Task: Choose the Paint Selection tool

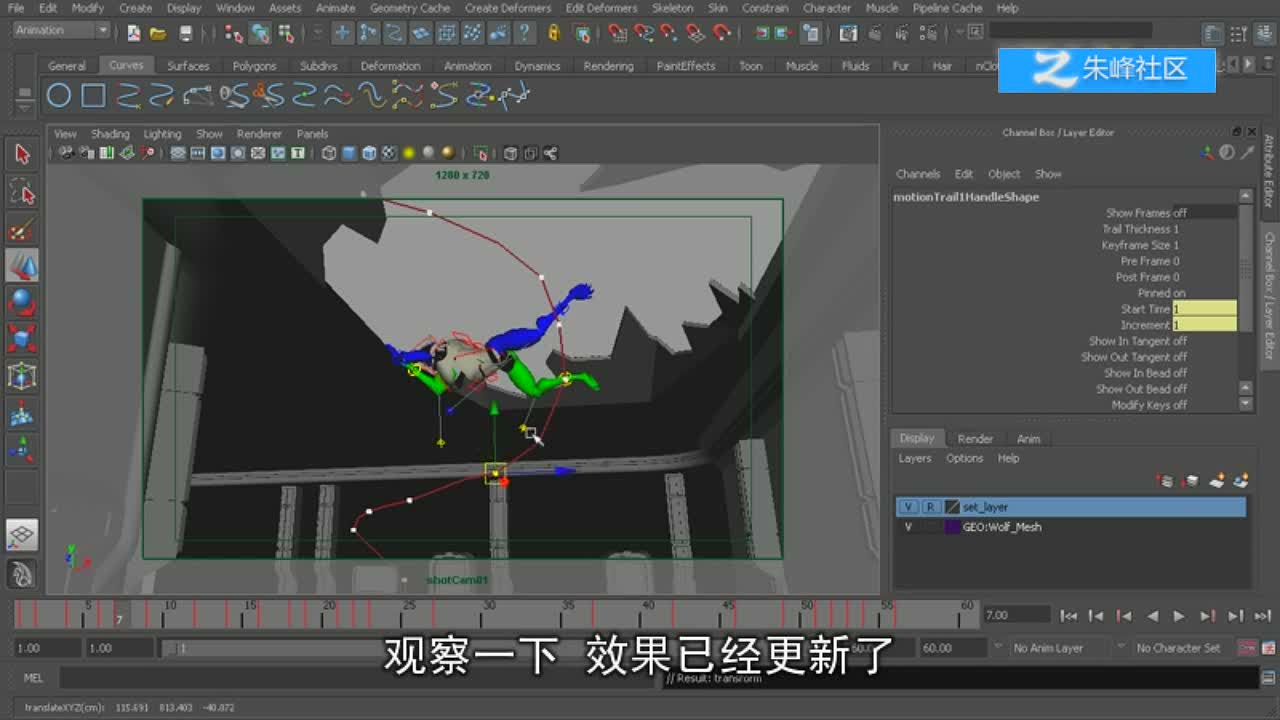Action: point(22,228)
